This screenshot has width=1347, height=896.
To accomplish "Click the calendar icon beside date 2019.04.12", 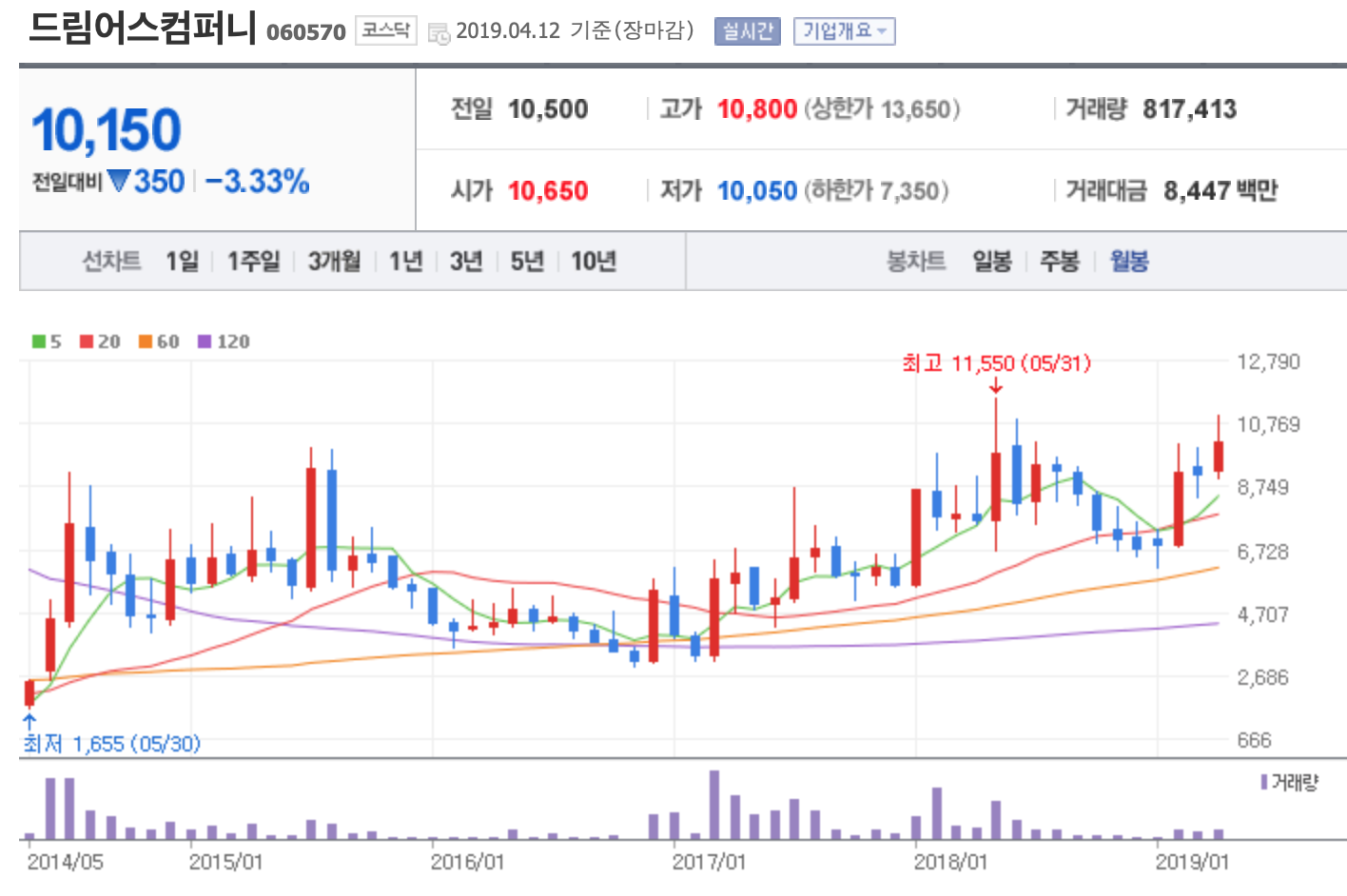I will [x=439, y=34].
